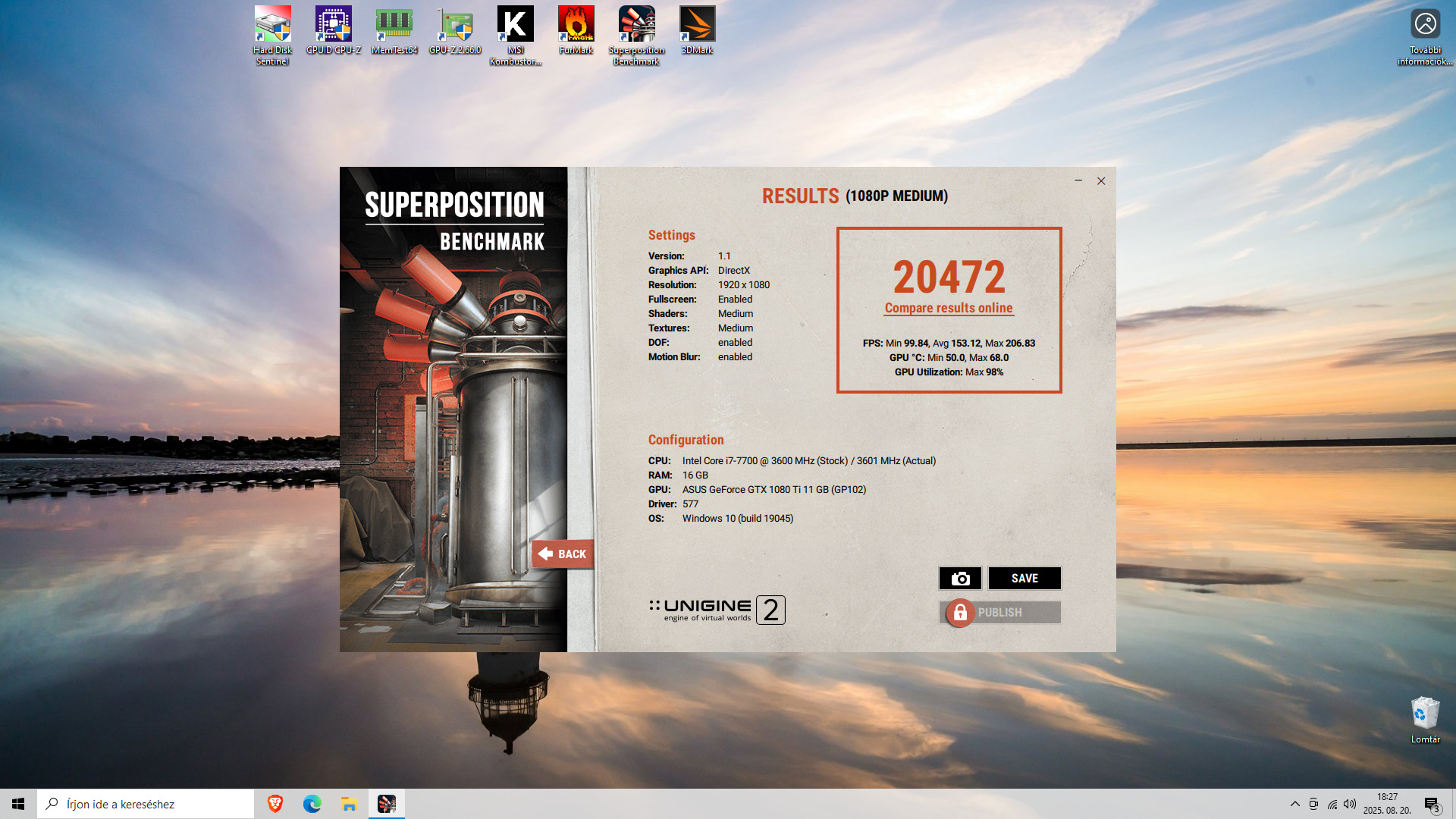Viewport: 1456px width, 819px height.
Task: Select Superposition Benchmark desktop shortcut
Action: tap(636, 35)
